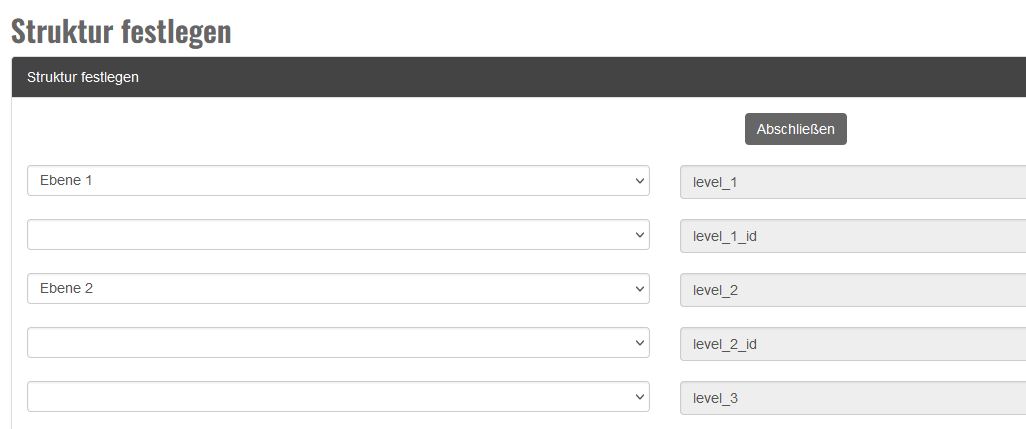The height and width of the screenshot is (429, 1026).
Task: Expand via chevron next to level_3 row
Action: 640,397
